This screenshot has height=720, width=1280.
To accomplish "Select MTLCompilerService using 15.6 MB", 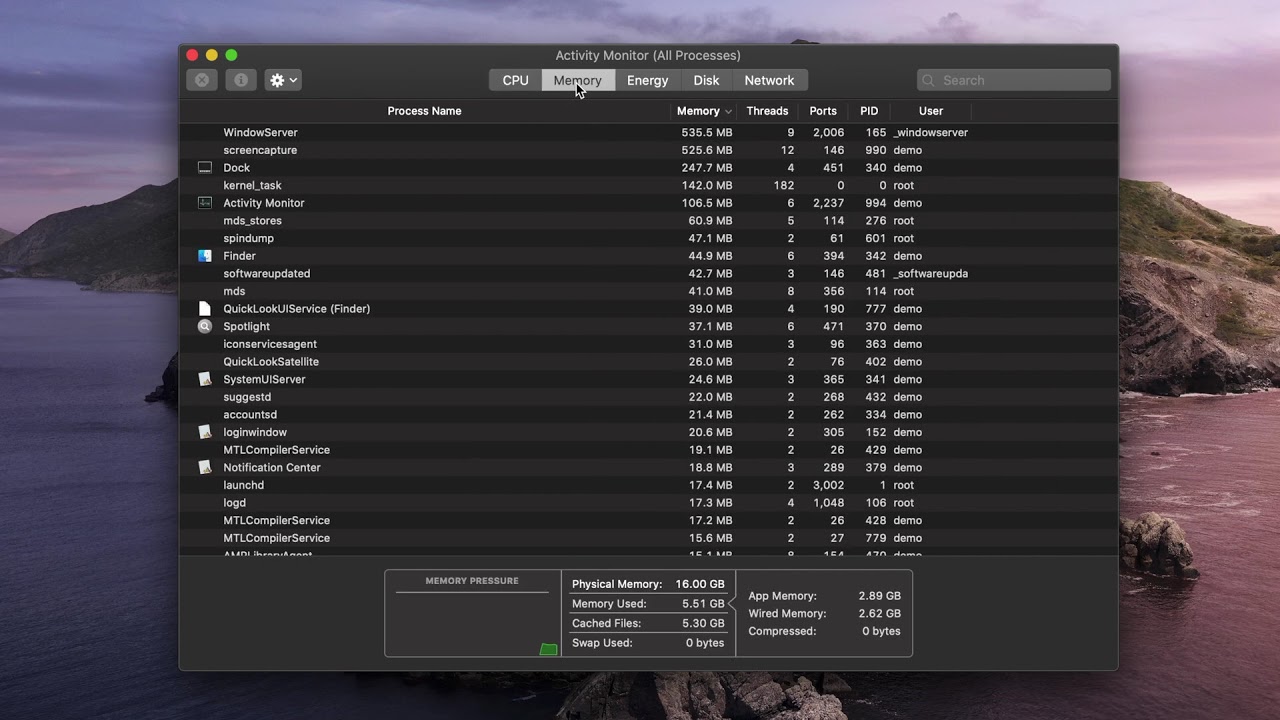I will point(648,538).
